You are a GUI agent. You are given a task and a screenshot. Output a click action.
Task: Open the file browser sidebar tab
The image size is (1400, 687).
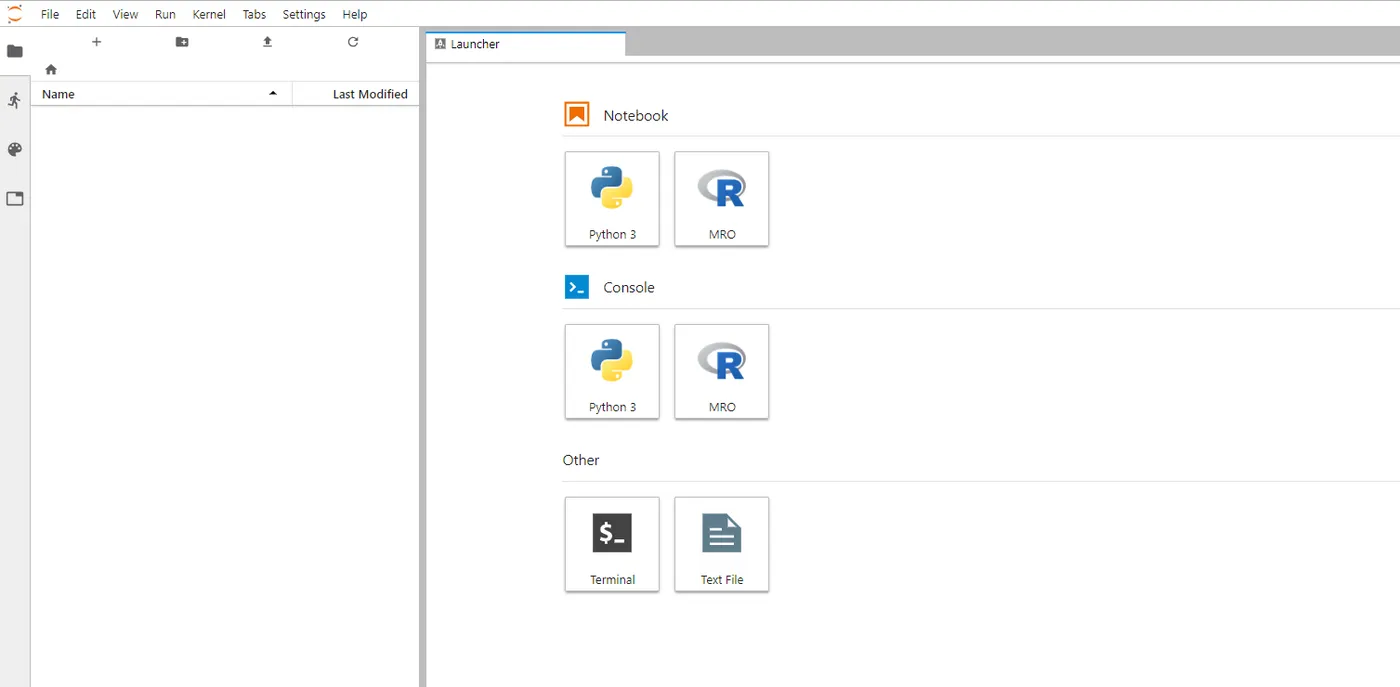point(15,51)
